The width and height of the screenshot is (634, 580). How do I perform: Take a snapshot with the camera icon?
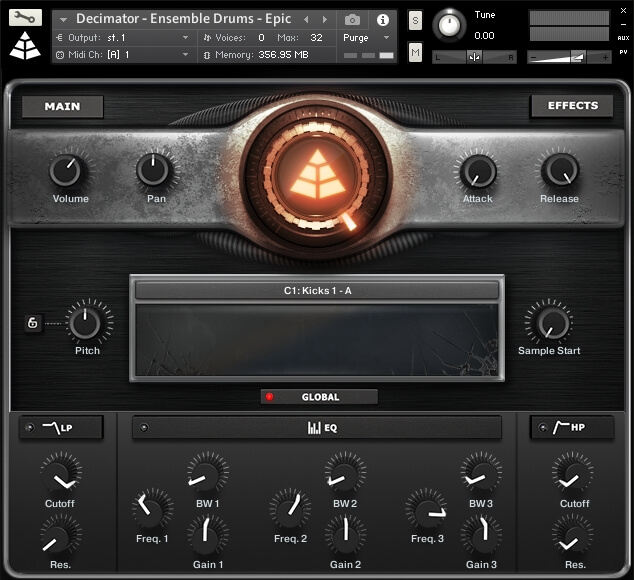352,19
